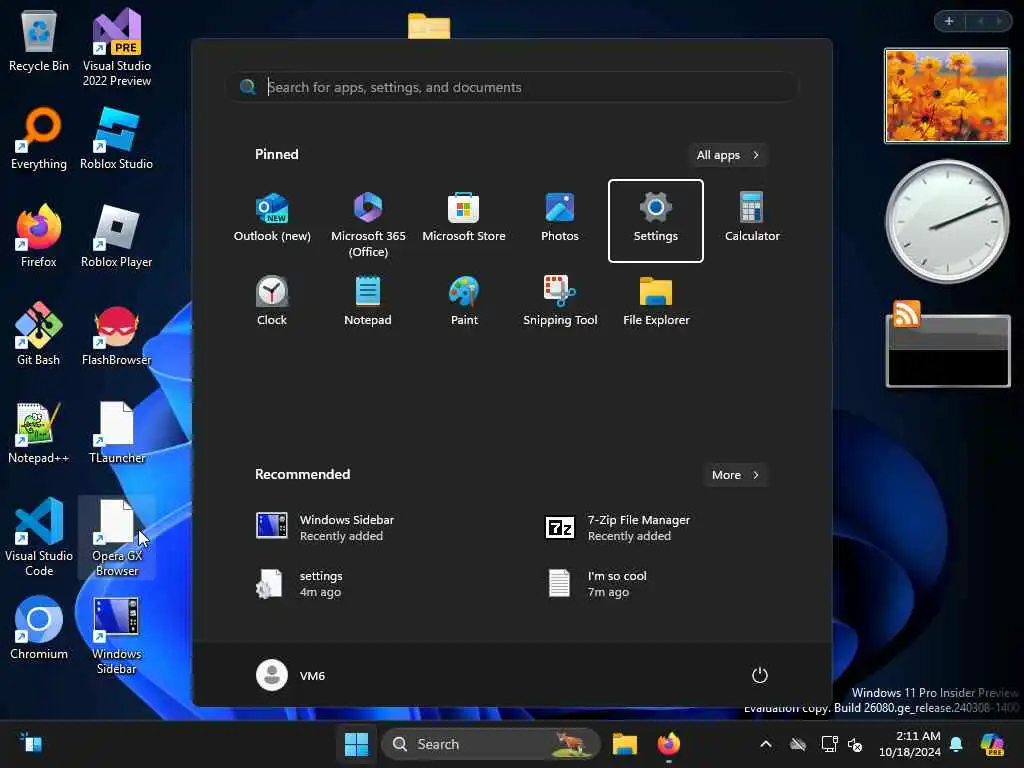The width and height of the screenshot is (1024, 768).
Task: Open the Photos pinned app
Action: point(560,219)
